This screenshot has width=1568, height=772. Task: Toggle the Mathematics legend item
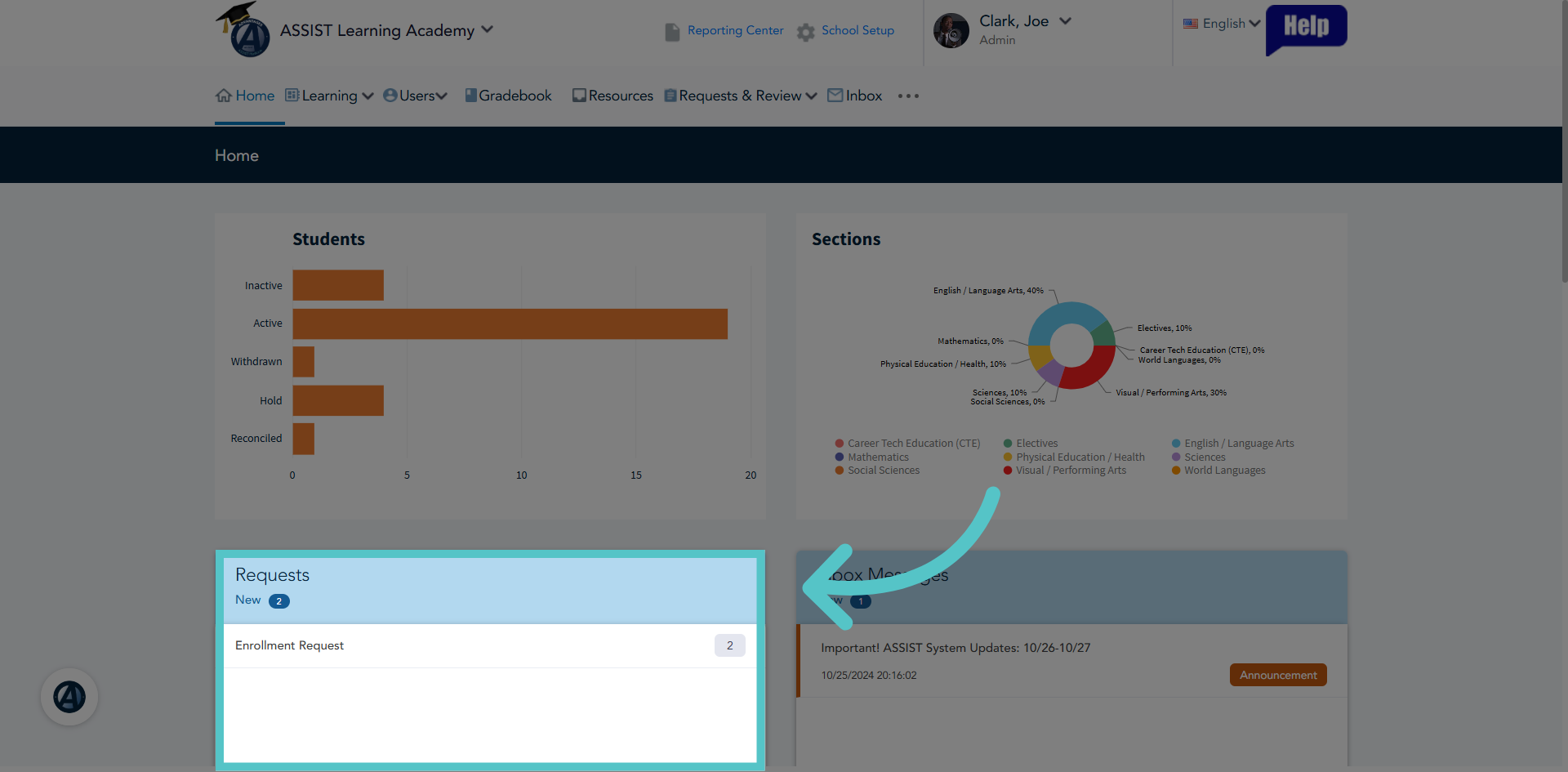[x=871, y=457]
